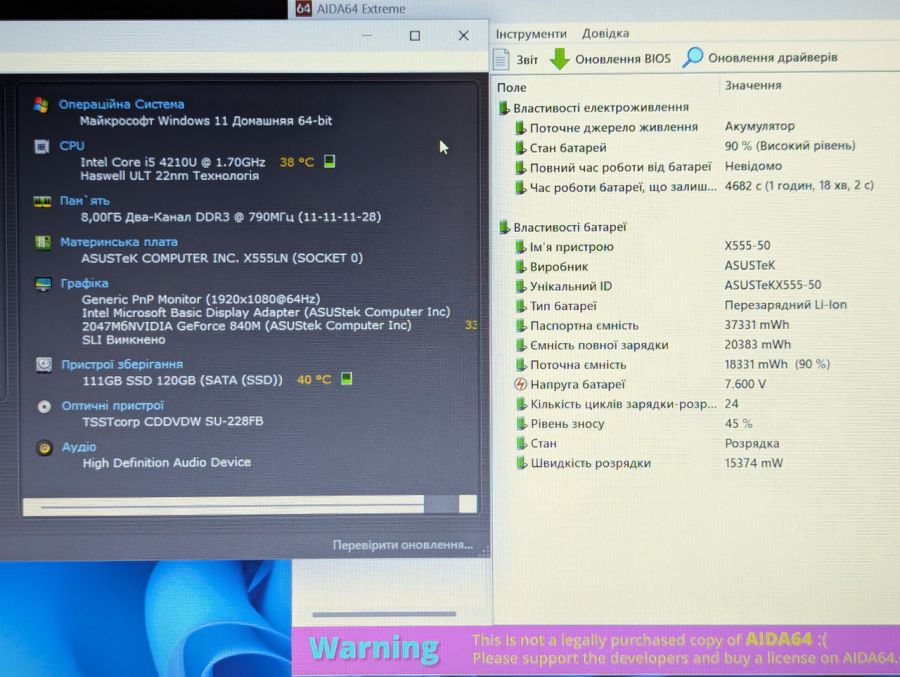Open the Інструменти menu in AIDA64

pos(531,34)
